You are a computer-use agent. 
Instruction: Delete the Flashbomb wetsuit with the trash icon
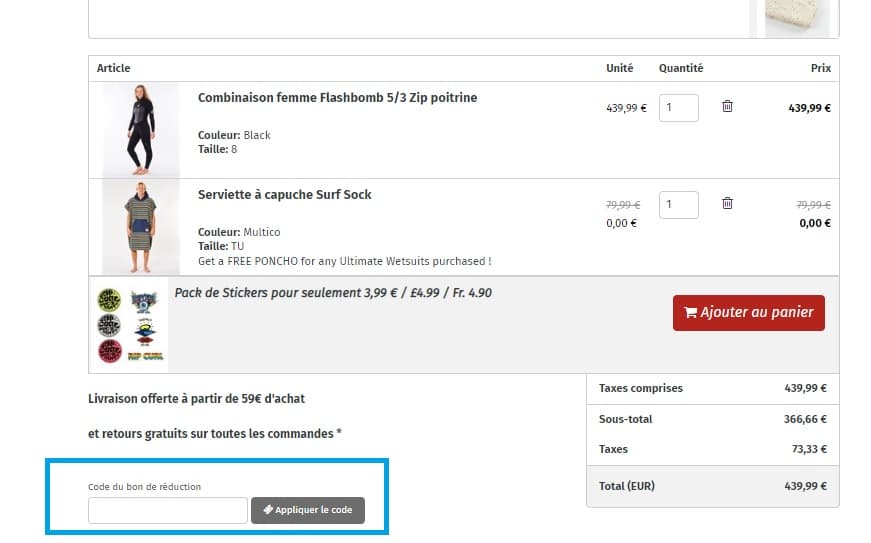pos(727,106)
